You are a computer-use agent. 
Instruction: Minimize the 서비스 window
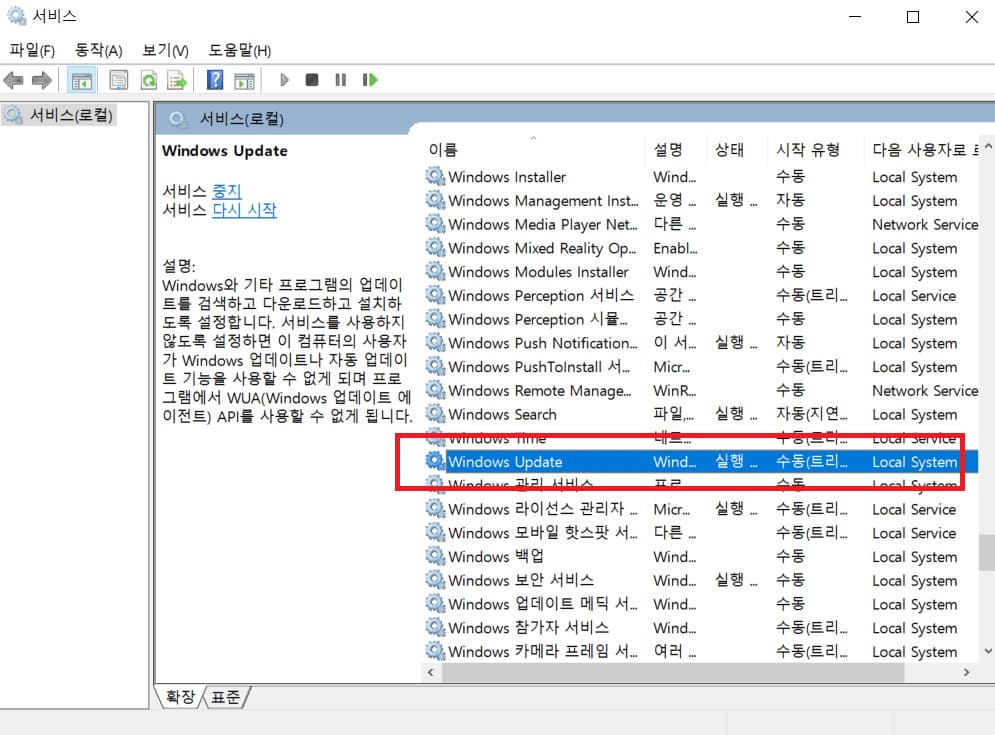click(855, 17)
